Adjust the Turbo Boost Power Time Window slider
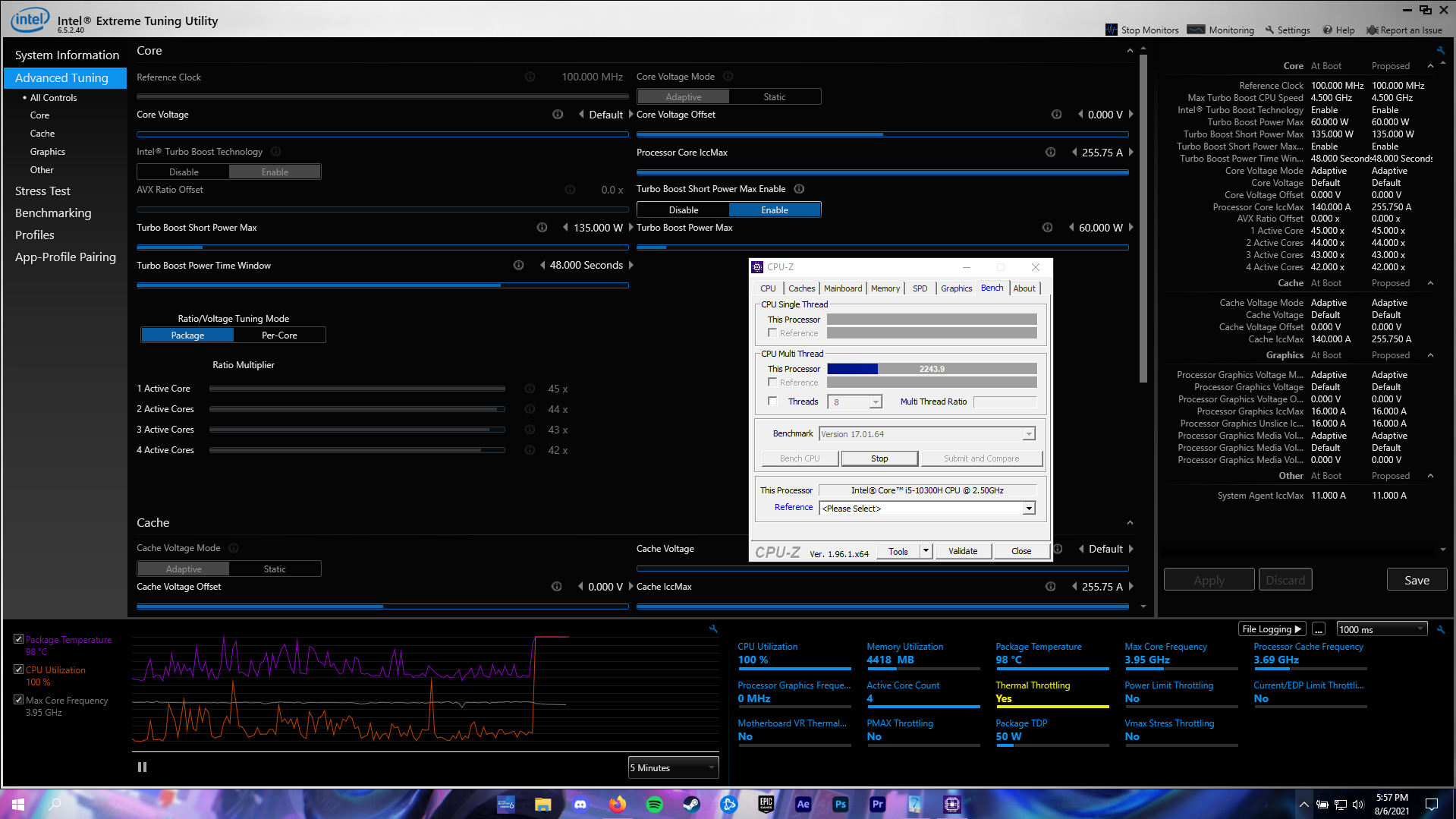 click(x=382, y=285)
